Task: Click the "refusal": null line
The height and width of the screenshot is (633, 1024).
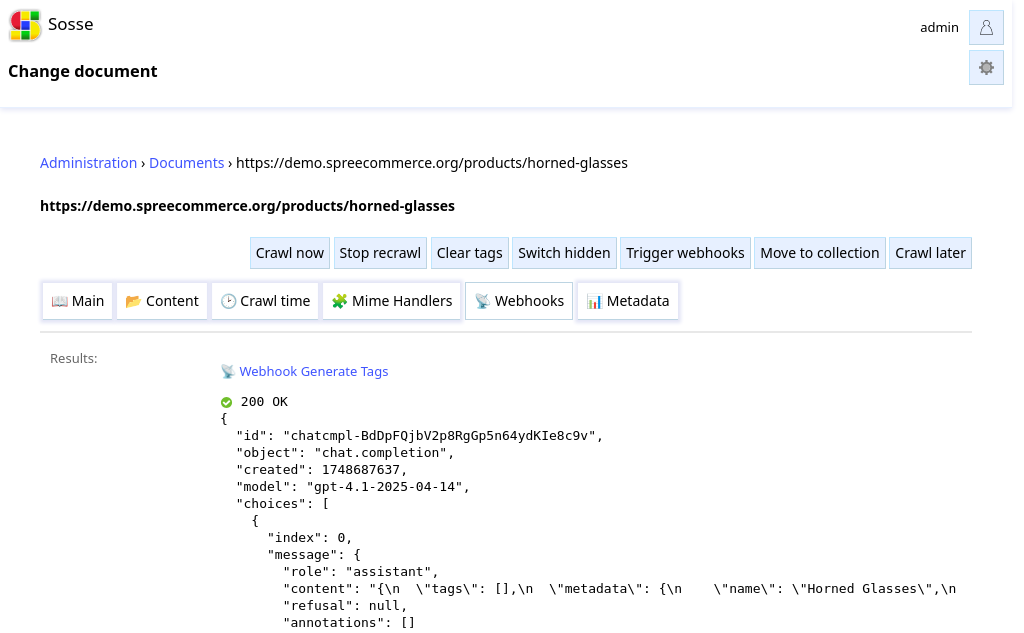Action: (x=345, y=606)
